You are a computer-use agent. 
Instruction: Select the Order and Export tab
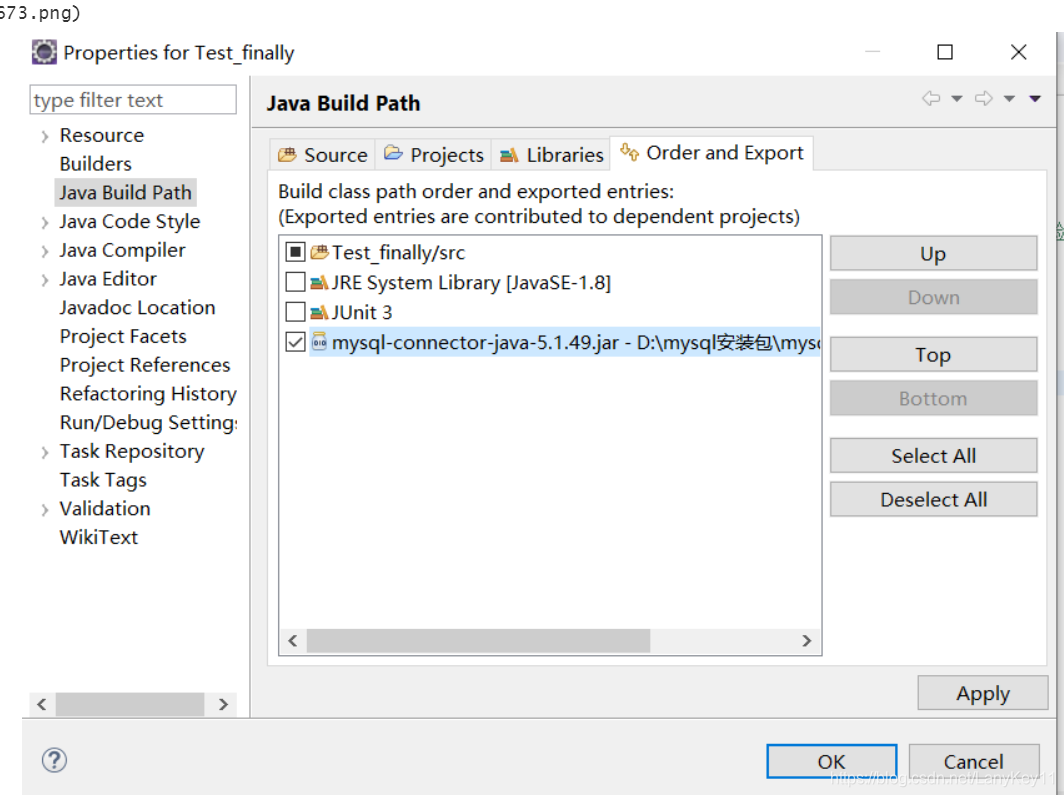coord(712,153)
